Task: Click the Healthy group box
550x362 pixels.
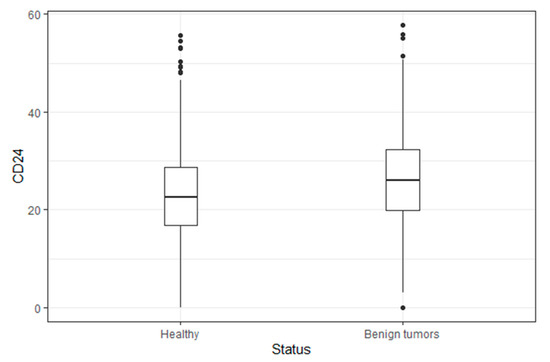Action: click(181, 196)
